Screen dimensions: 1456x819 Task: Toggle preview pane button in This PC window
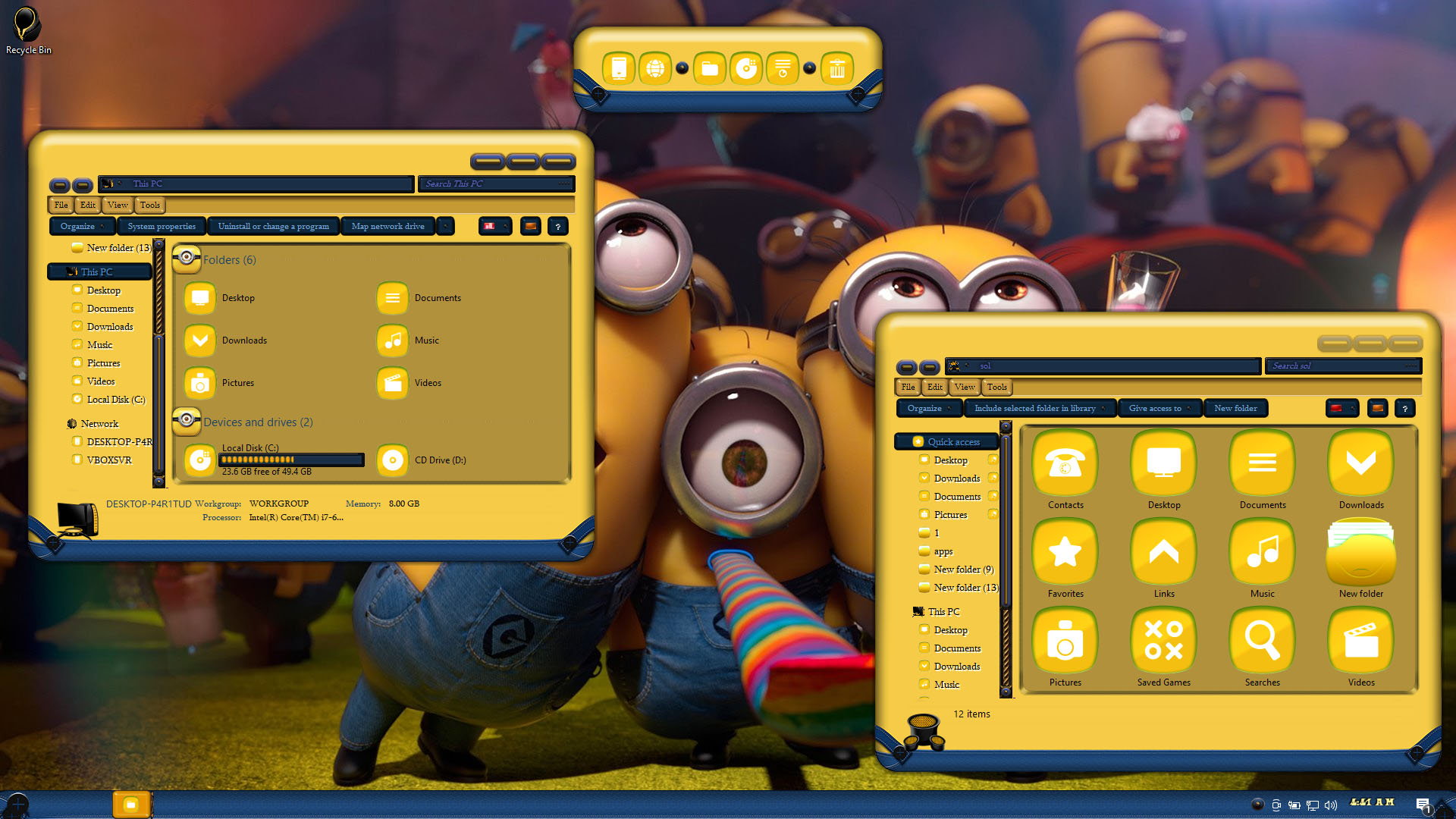point(531,226)
